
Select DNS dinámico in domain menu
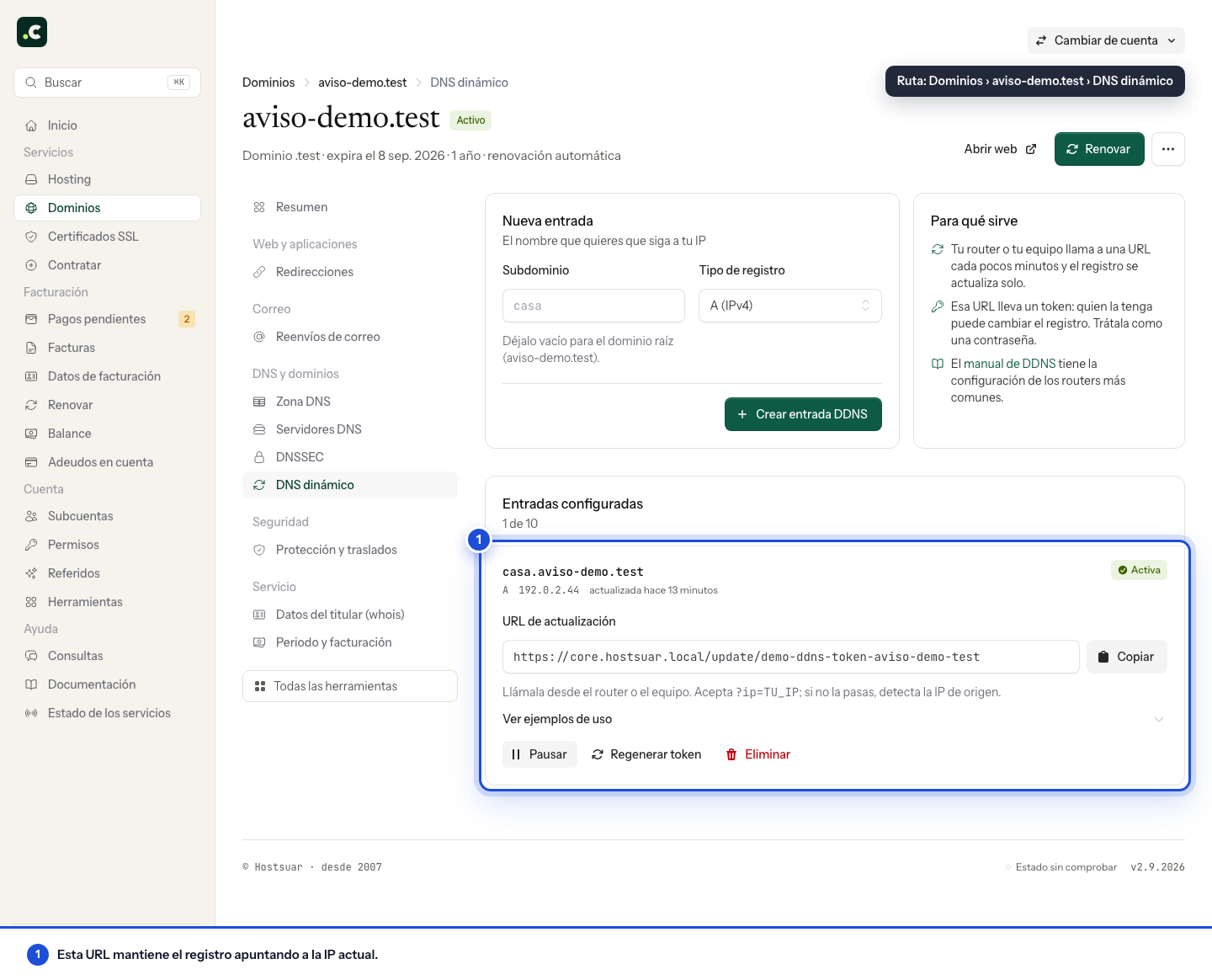click(350, 485)
